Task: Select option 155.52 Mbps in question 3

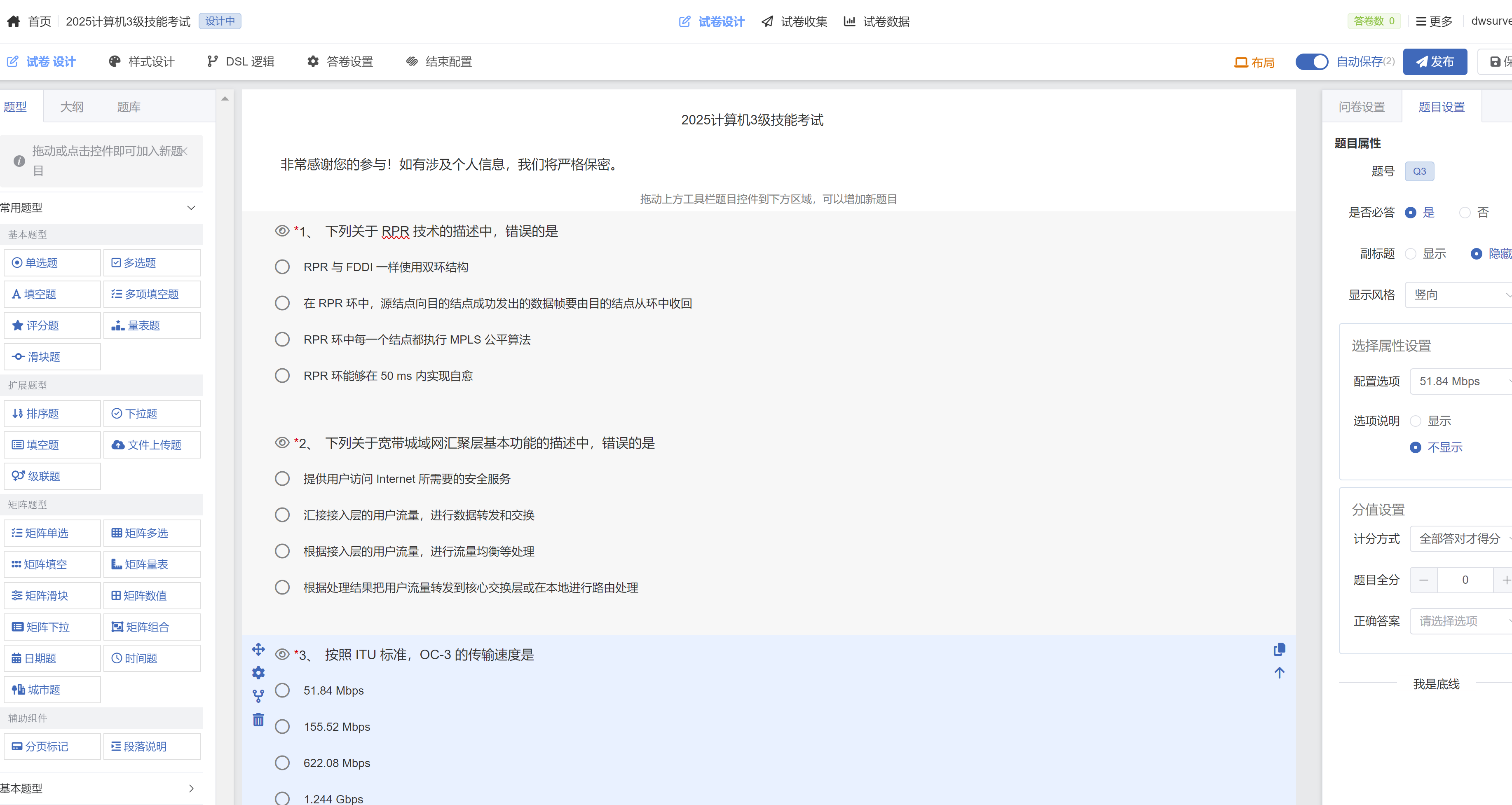Action: 282,726
